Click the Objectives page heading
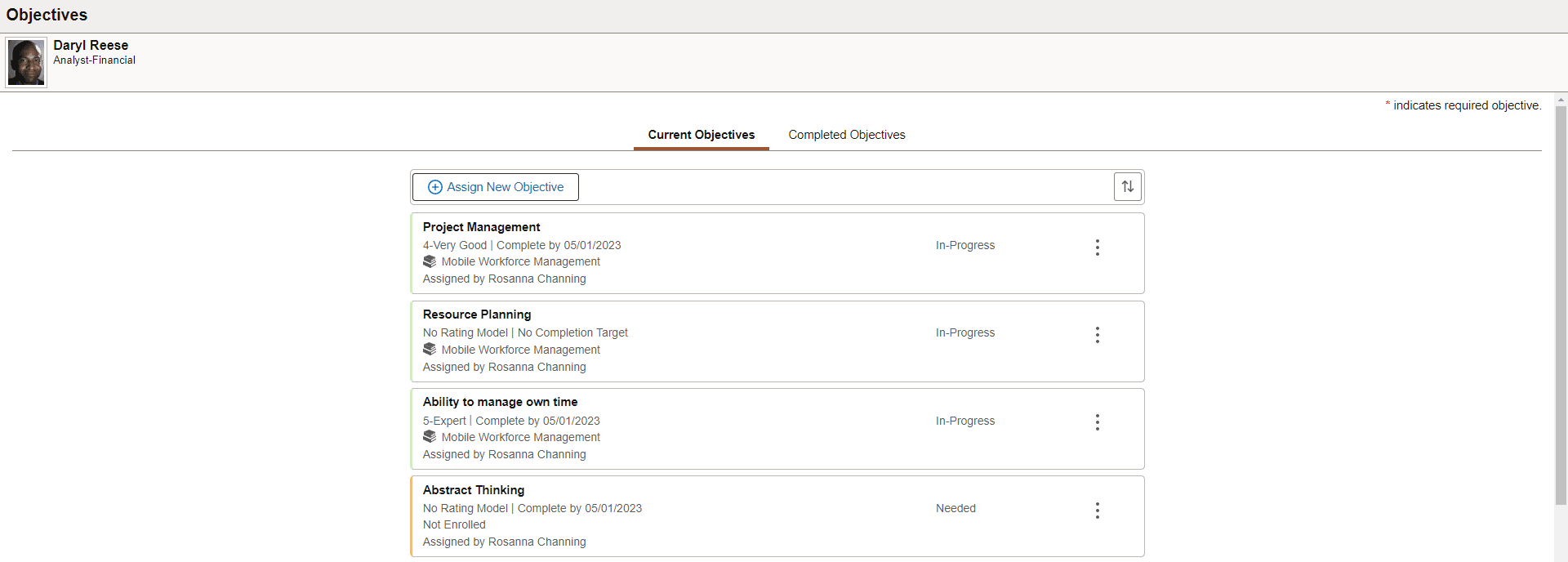Viewport: 1568px width, 562px height. click(47, 15)
